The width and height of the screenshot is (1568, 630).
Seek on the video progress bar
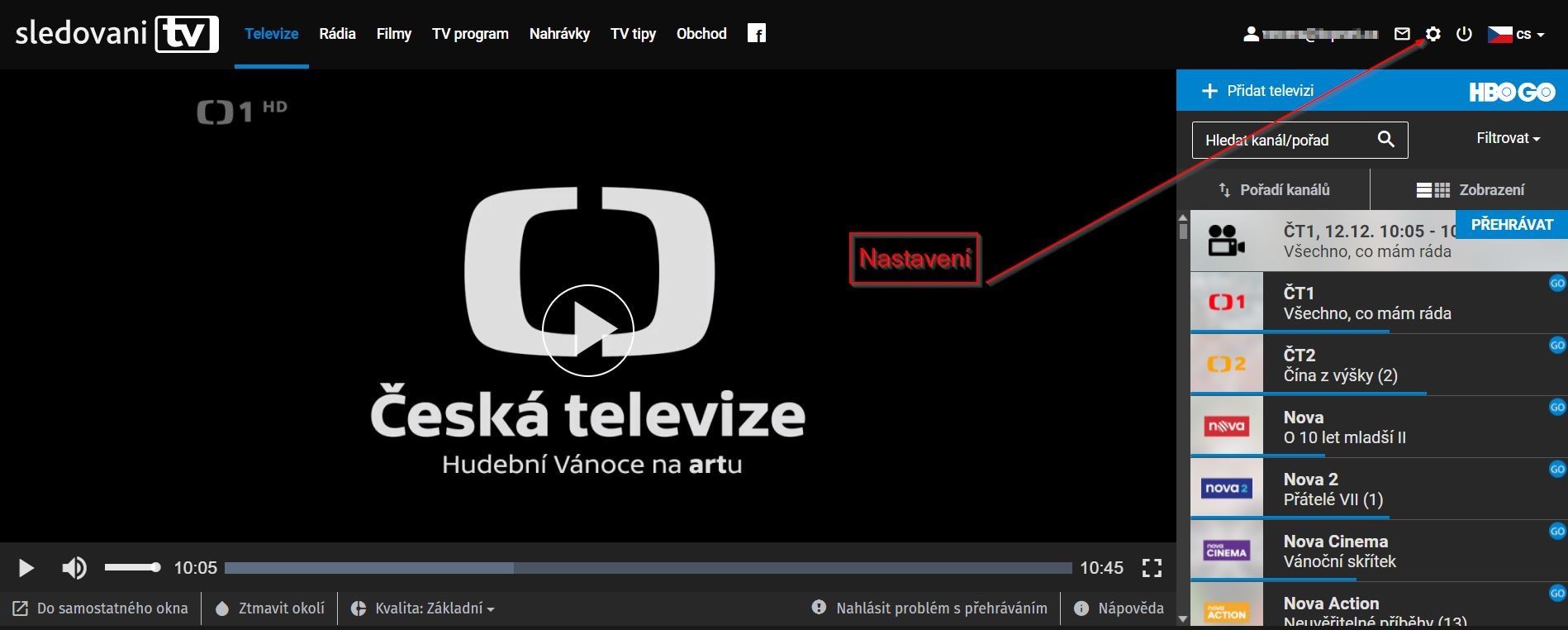pos(648,568)
